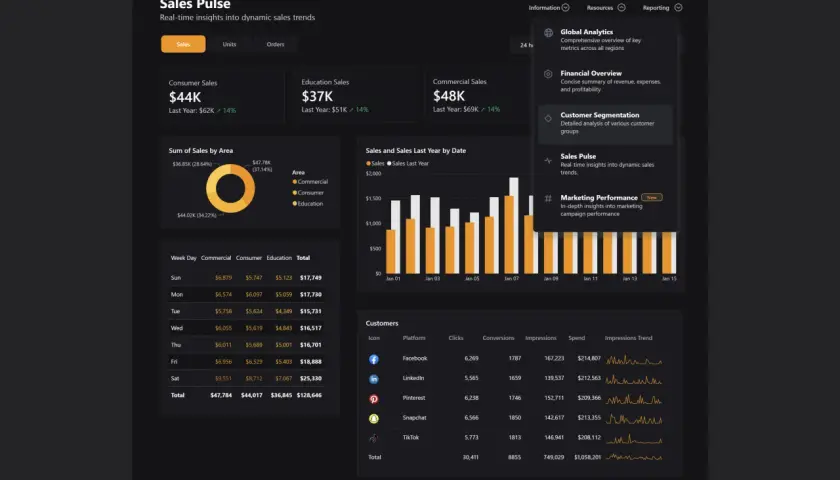Choose Customer Segmentation from the menu

(x=605, y=124)
